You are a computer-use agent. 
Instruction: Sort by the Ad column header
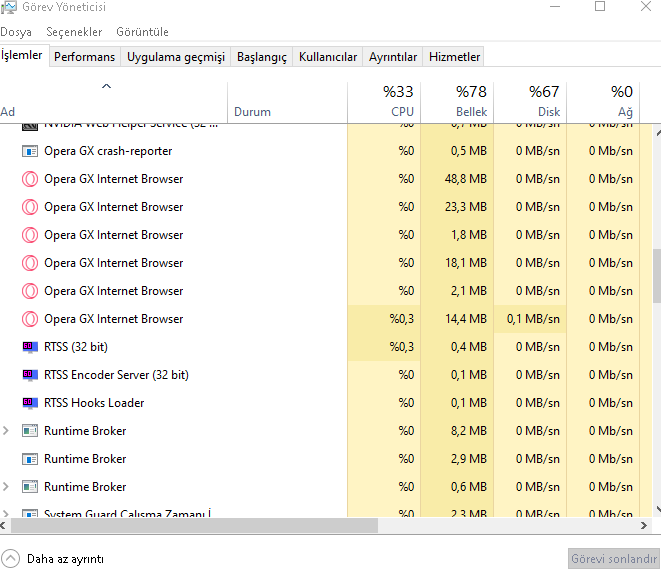114,101
